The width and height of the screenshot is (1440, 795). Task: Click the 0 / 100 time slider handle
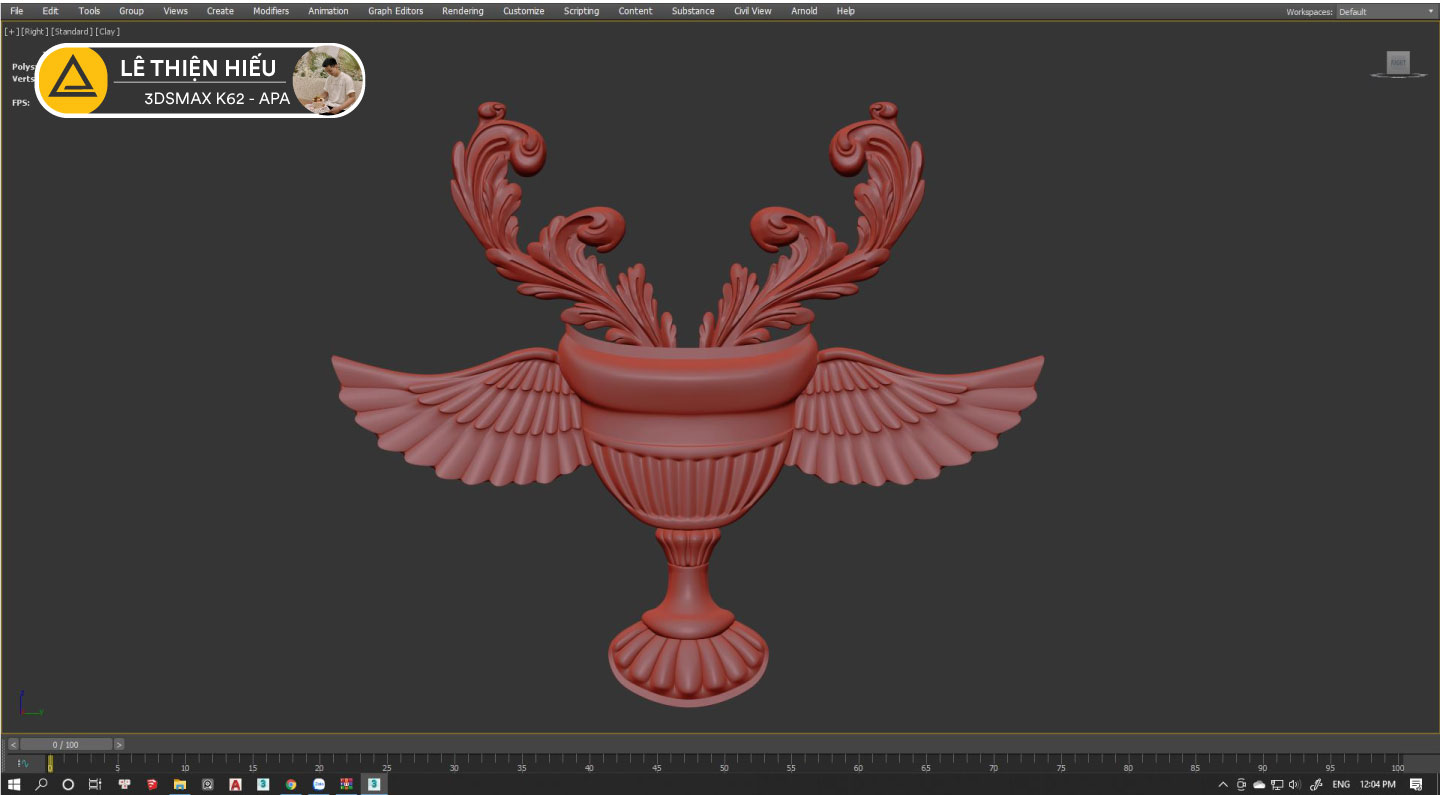[x=66, y=744]
